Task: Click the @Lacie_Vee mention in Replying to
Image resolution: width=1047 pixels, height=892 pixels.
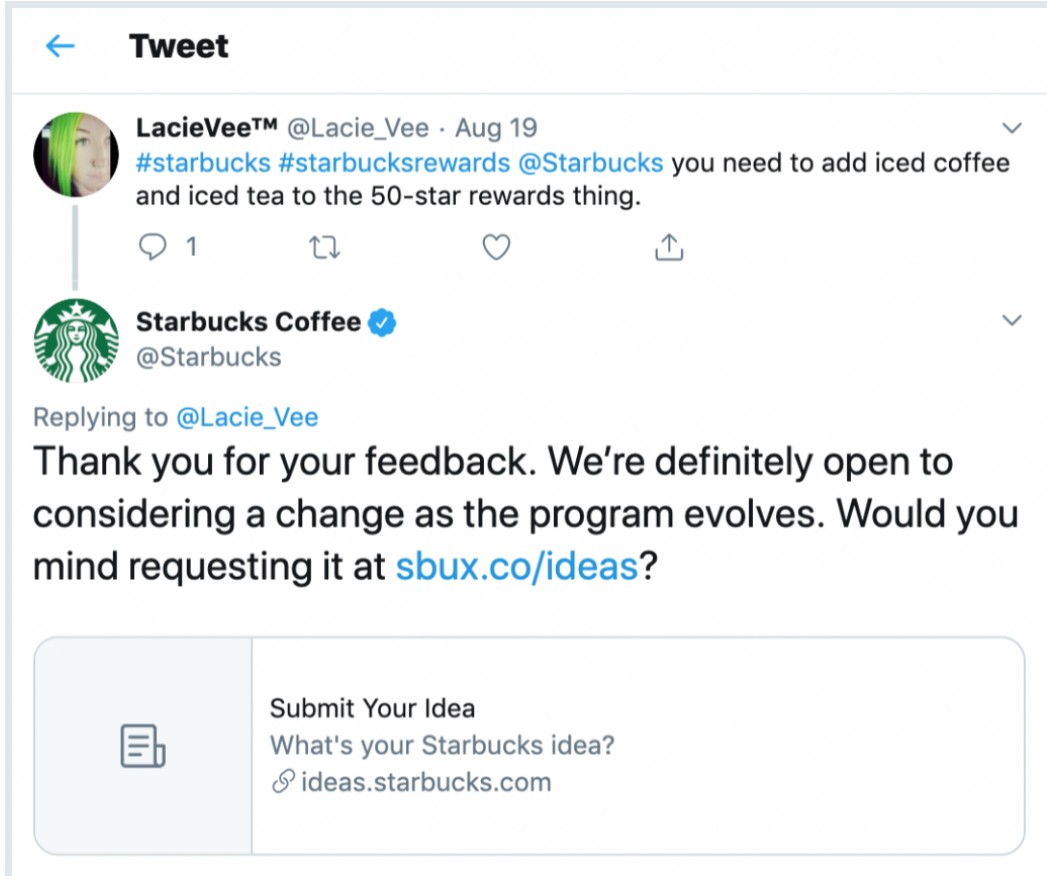Action: (x=250, y=417)
